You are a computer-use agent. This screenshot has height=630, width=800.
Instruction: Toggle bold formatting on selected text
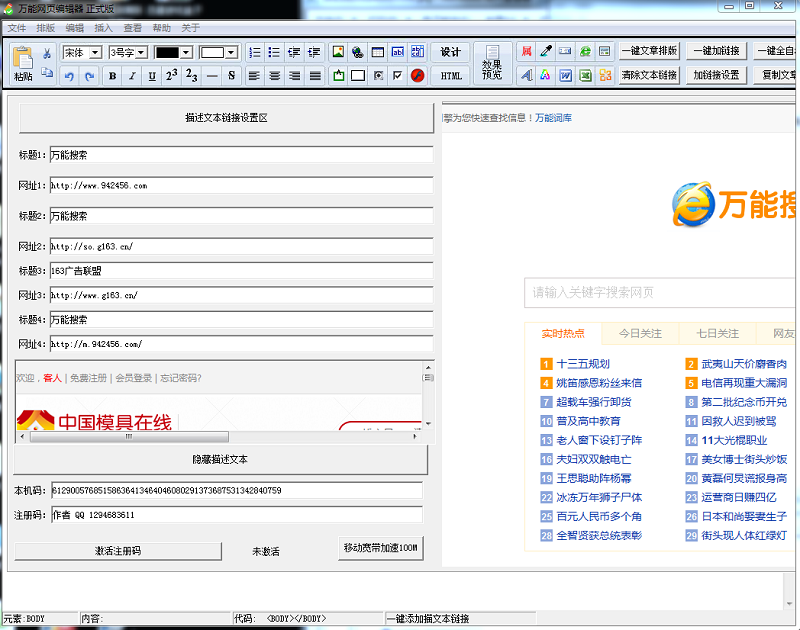point(111,76)
